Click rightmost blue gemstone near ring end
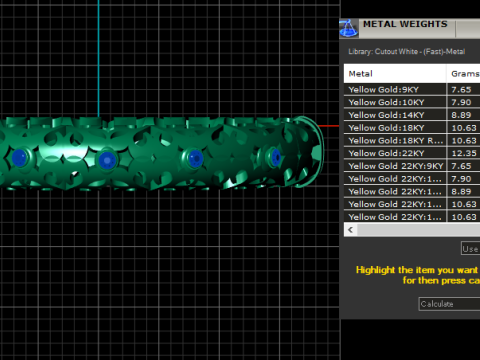 (276, 157)
